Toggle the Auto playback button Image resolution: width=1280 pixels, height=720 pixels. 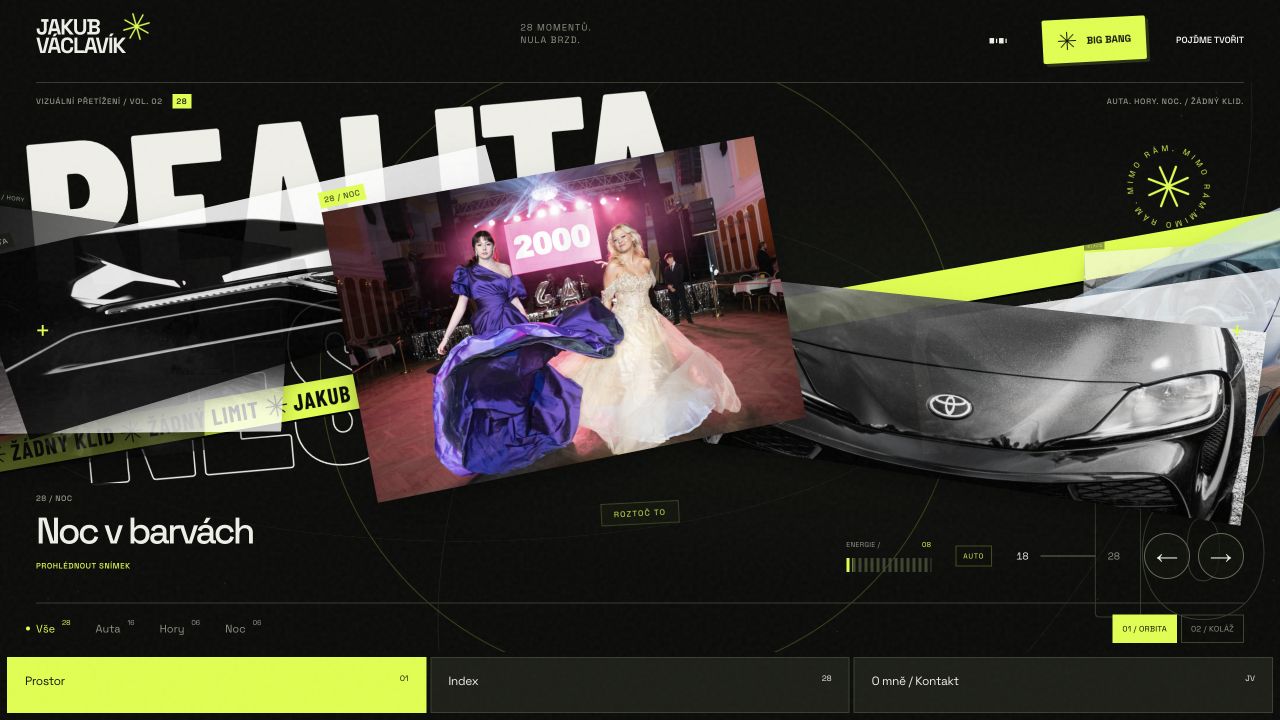[x=973, y=556]
